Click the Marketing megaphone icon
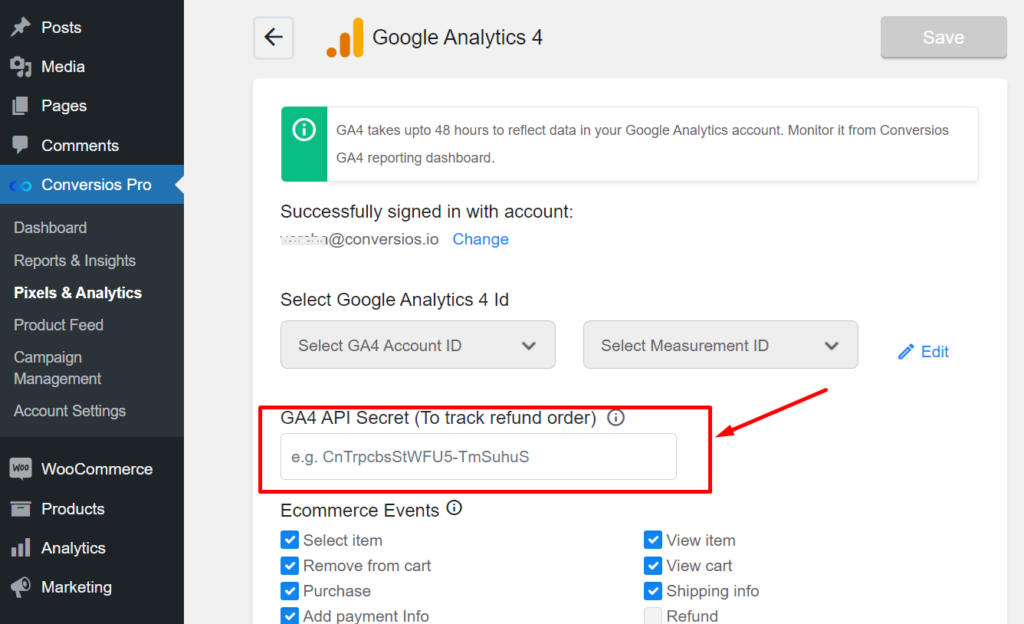The width and height of the screenshot is (1024, 624). click(x=21, y=587)
